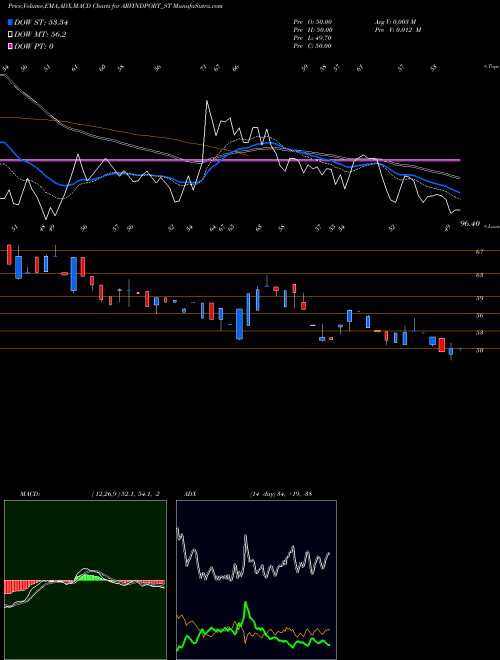
Task: Click the 63 price axis label
Action: click(x=479, y=275)
